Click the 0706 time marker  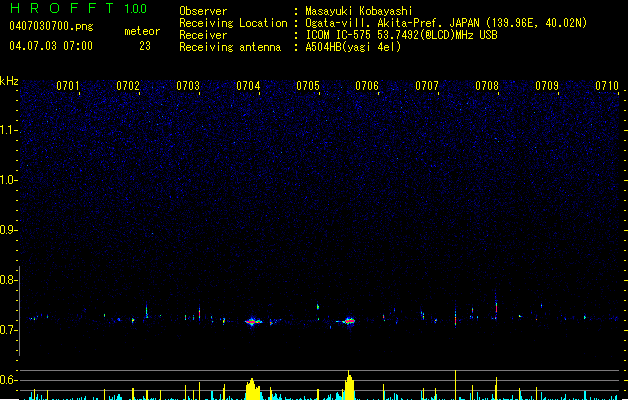[367, 86]
